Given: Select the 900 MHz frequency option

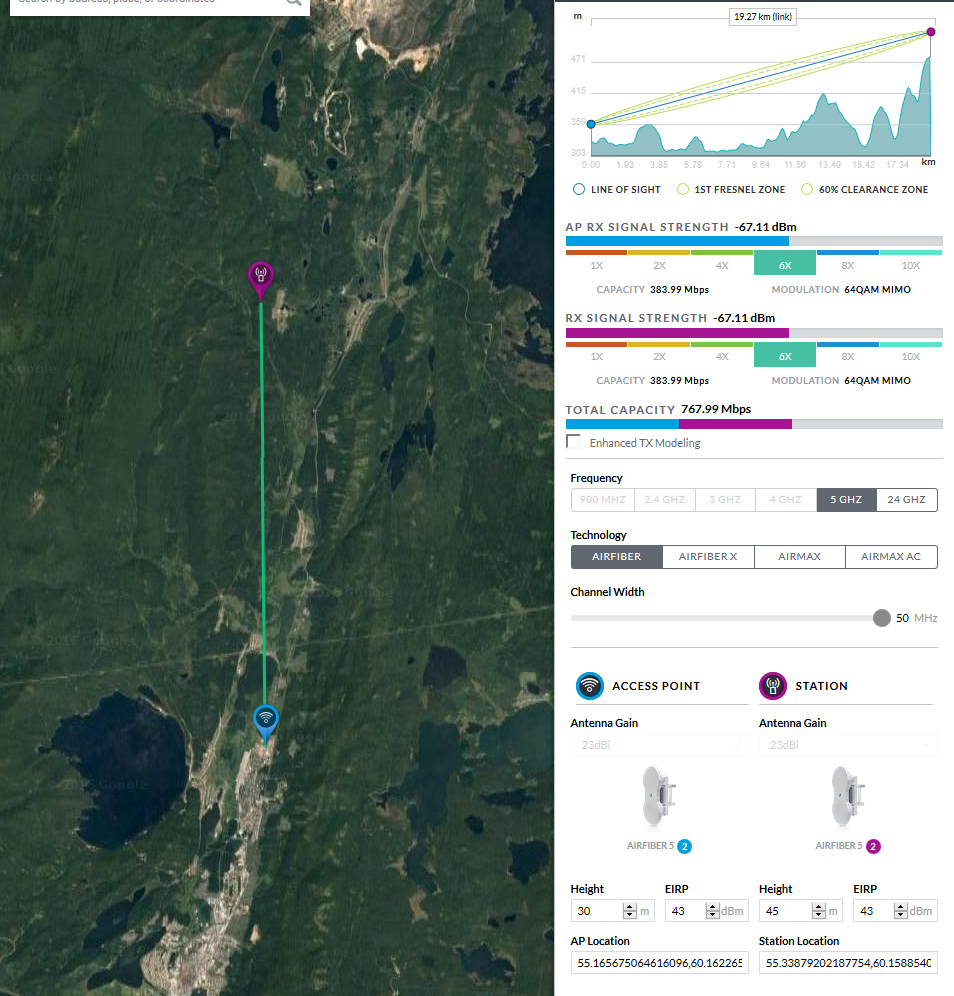Looking at the screenshot, I should [x=603, y=500].
